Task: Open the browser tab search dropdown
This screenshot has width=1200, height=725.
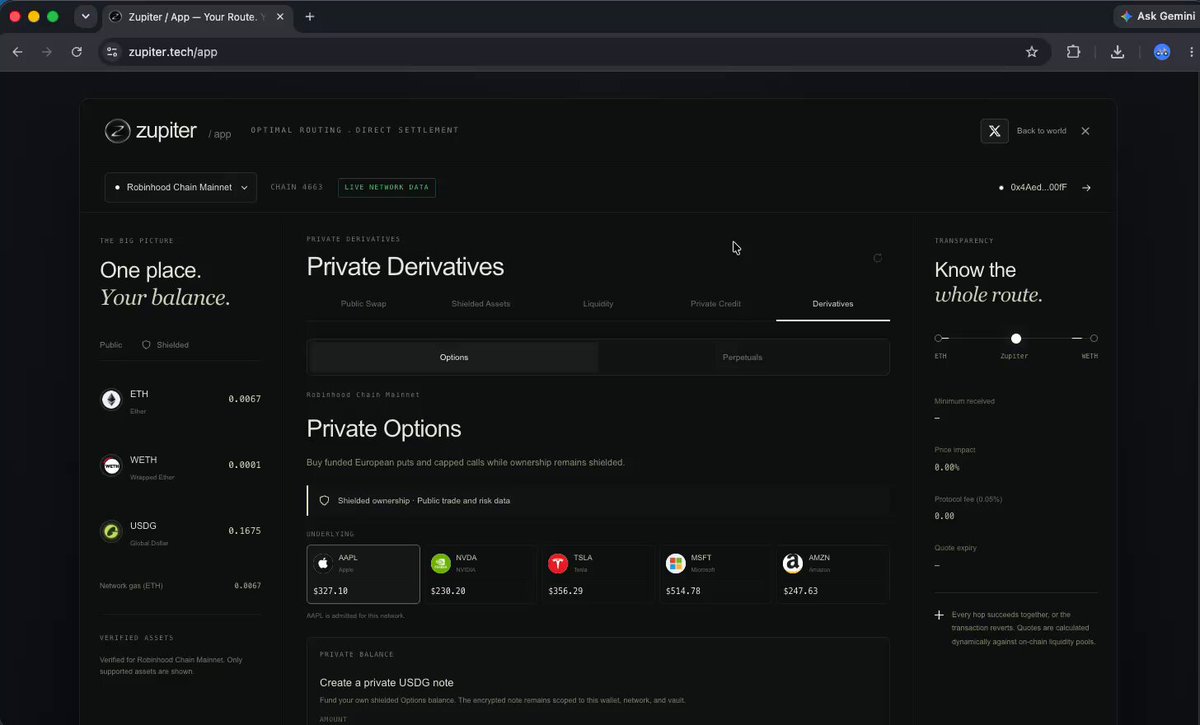Action: point(86,17)
